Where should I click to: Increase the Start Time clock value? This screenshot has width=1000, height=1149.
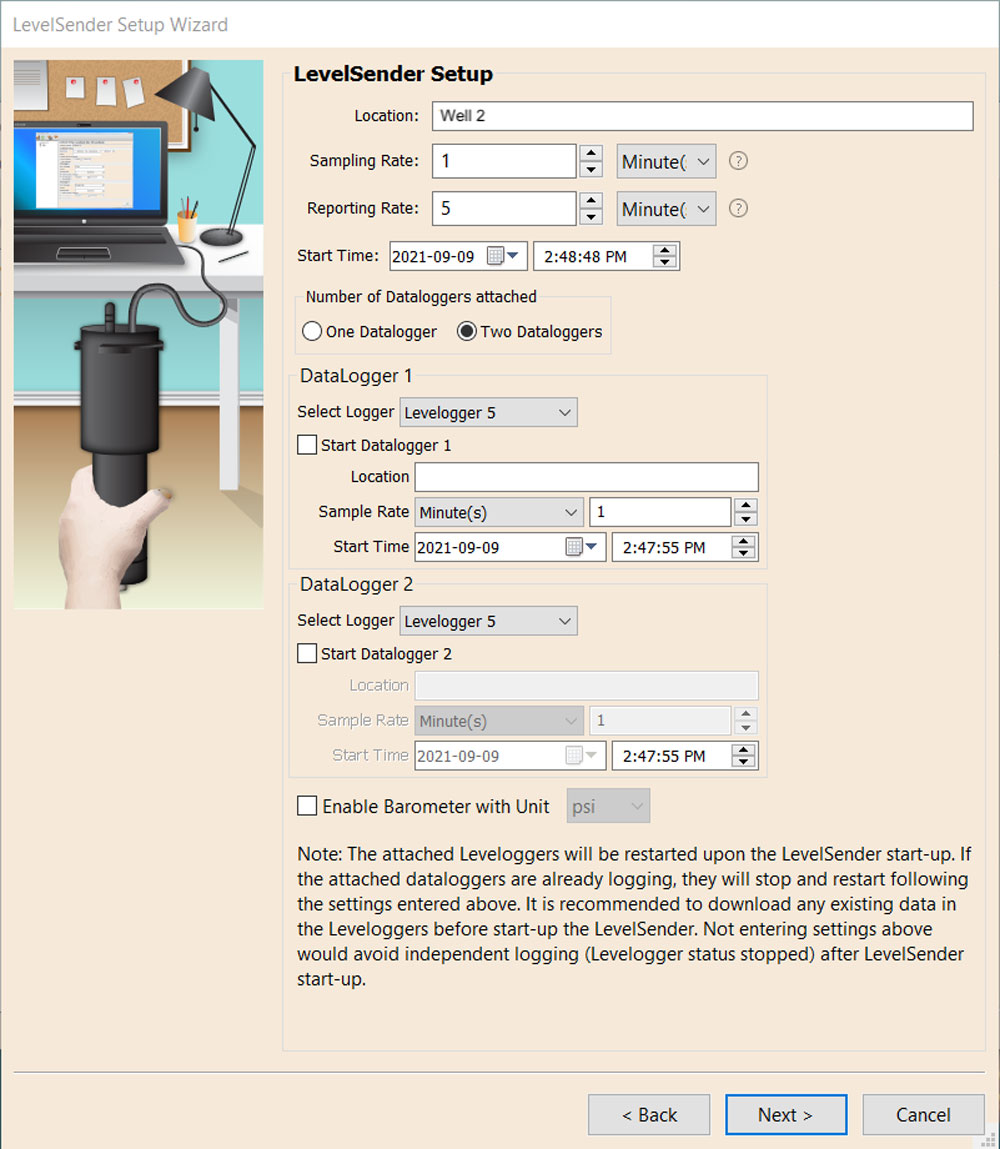pyautogui.click(x=666, y=249)
